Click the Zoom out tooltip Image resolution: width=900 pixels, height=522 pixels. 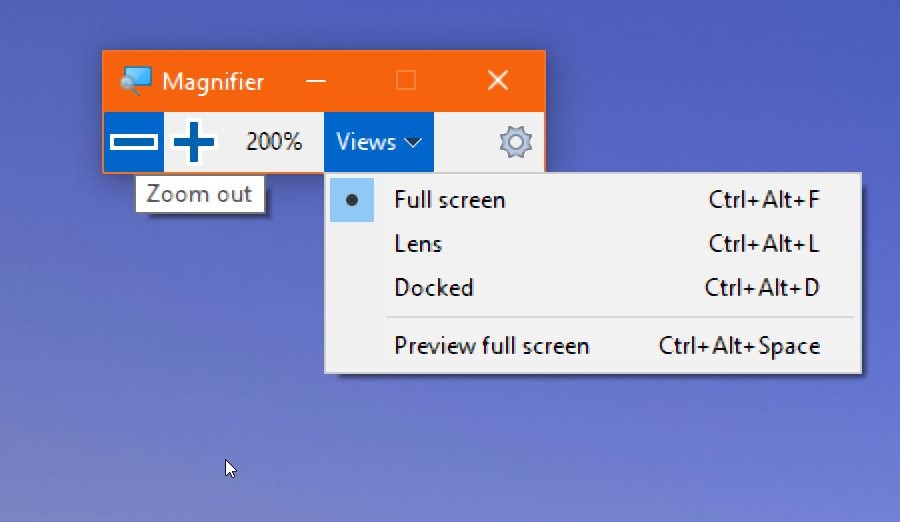[200, 194]
